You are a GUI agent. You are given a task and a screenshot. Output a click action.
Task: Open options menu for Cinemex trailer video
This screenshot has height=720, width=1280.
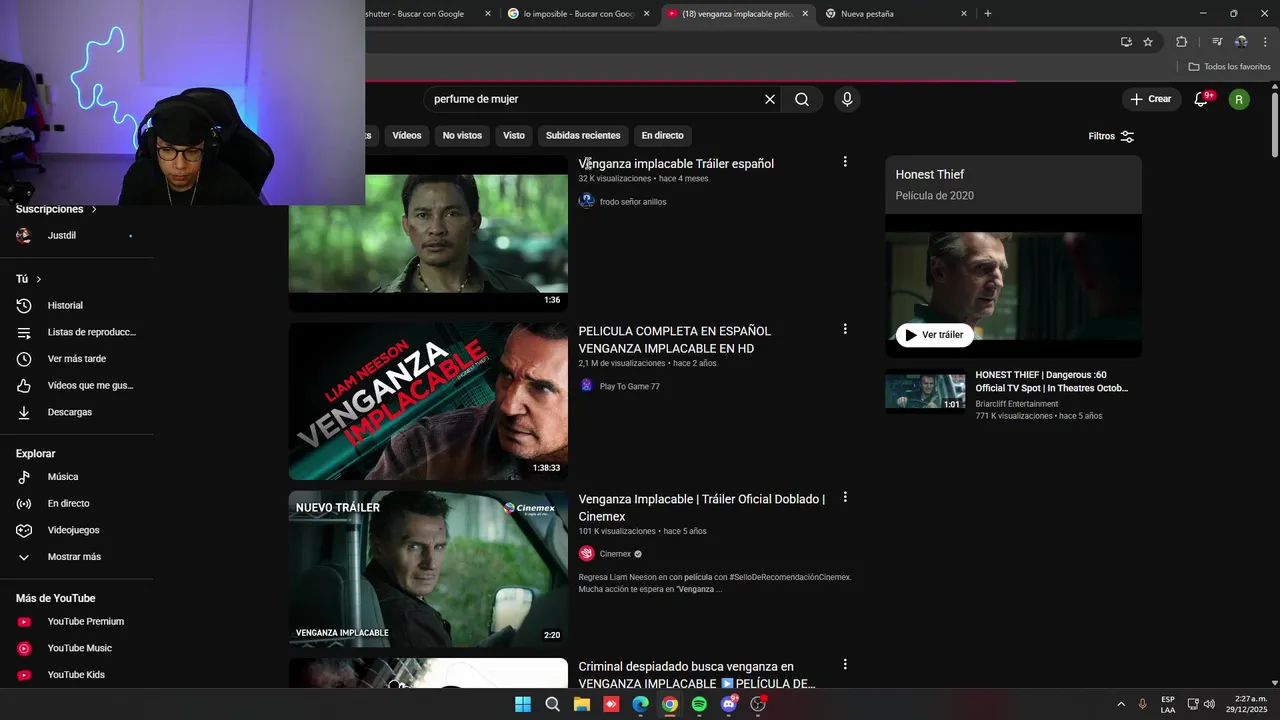coord(845,497)
